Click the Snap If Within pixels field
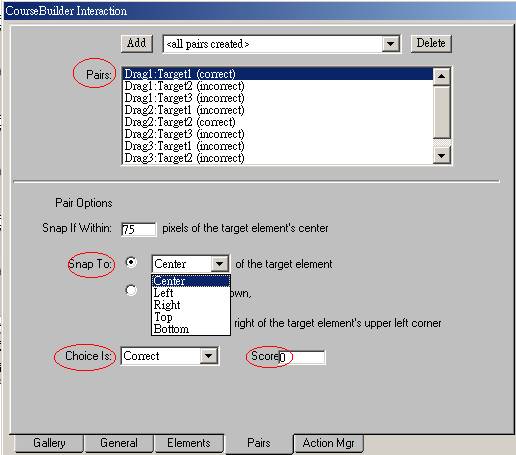 (x=138, y=229)
